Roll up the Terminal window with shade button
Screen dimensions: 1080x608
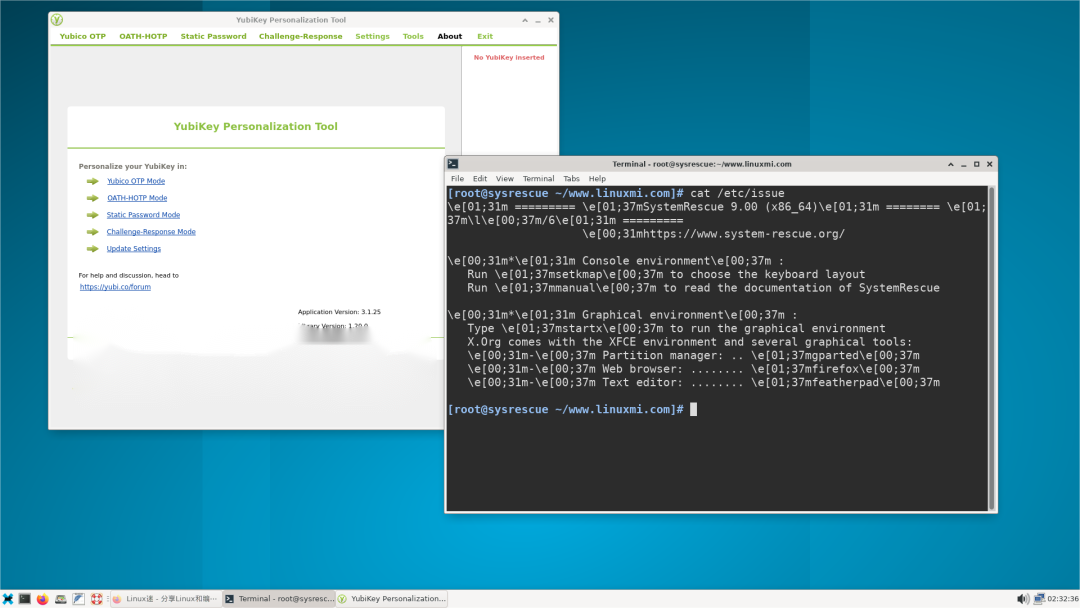click(951, 164)
